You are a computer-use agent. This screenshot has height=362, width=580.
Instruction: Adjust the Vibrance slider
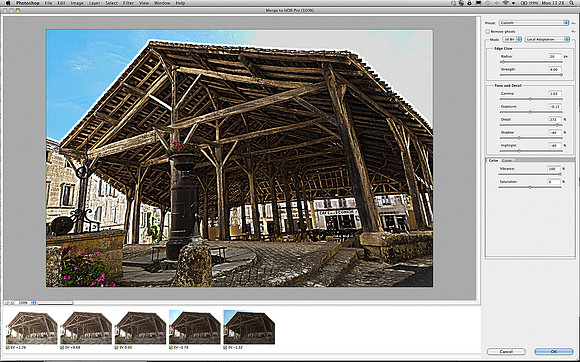coord(530,174)
